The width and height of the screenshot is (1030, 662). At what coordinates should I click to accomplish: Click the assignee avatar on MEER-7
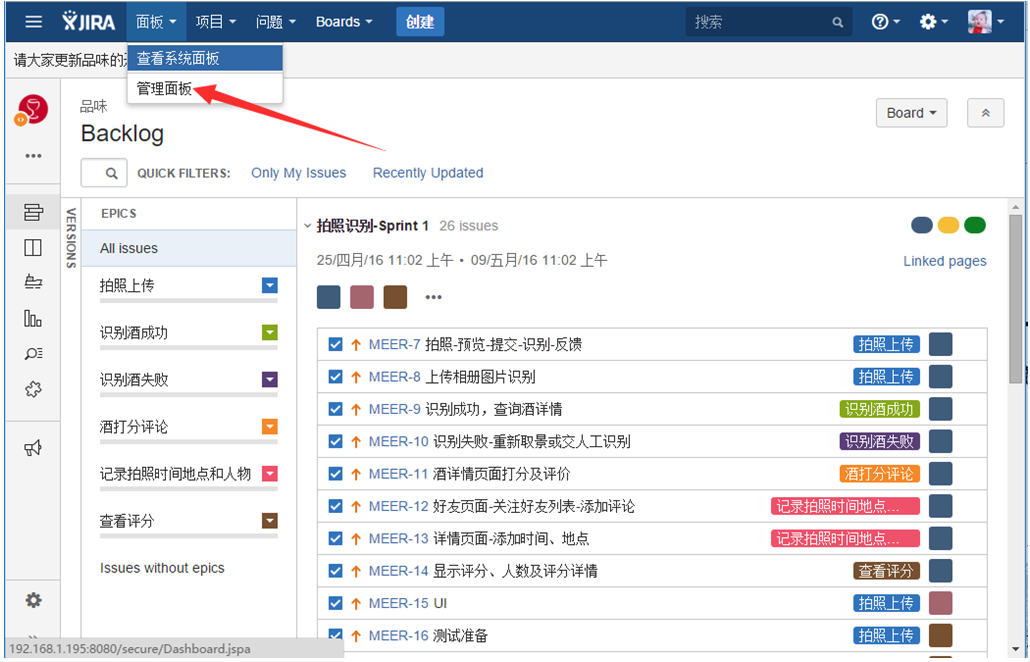(x=941, y=344)
